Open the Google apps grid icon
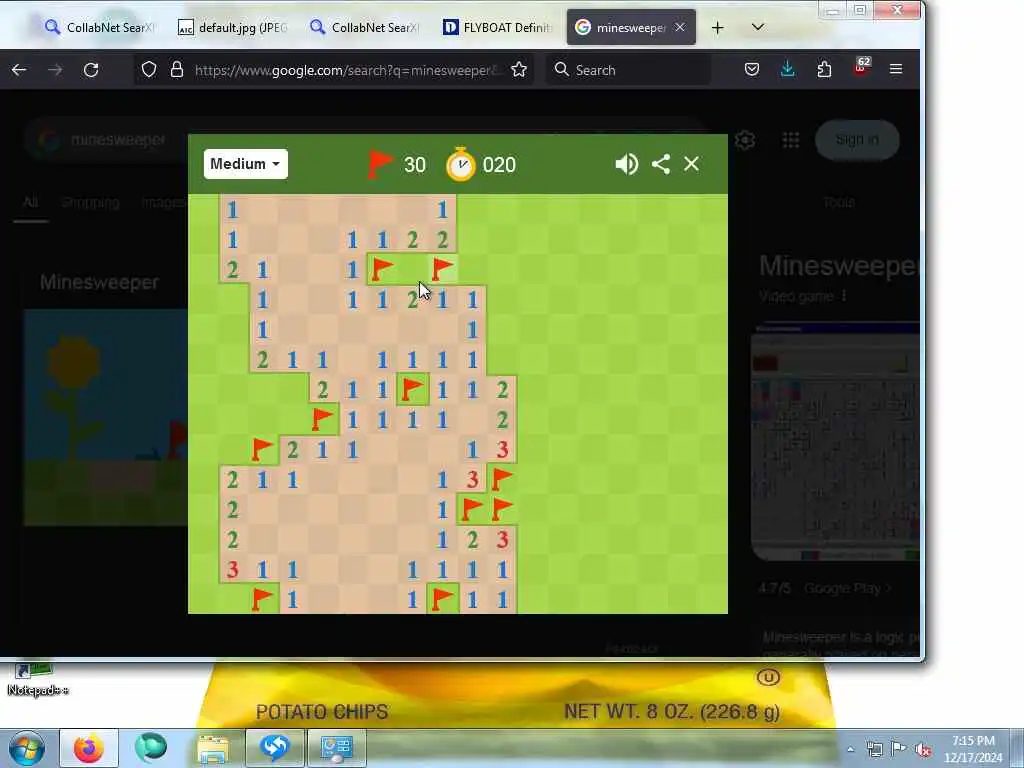This screenshot has width=1024, height=768. tap(791, 140)
